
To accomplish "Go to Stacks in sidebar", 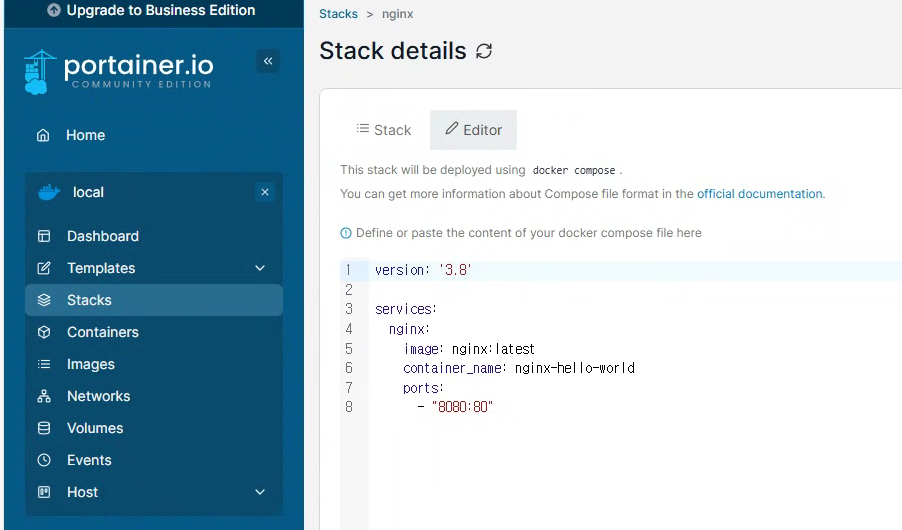I will (154, 300).
